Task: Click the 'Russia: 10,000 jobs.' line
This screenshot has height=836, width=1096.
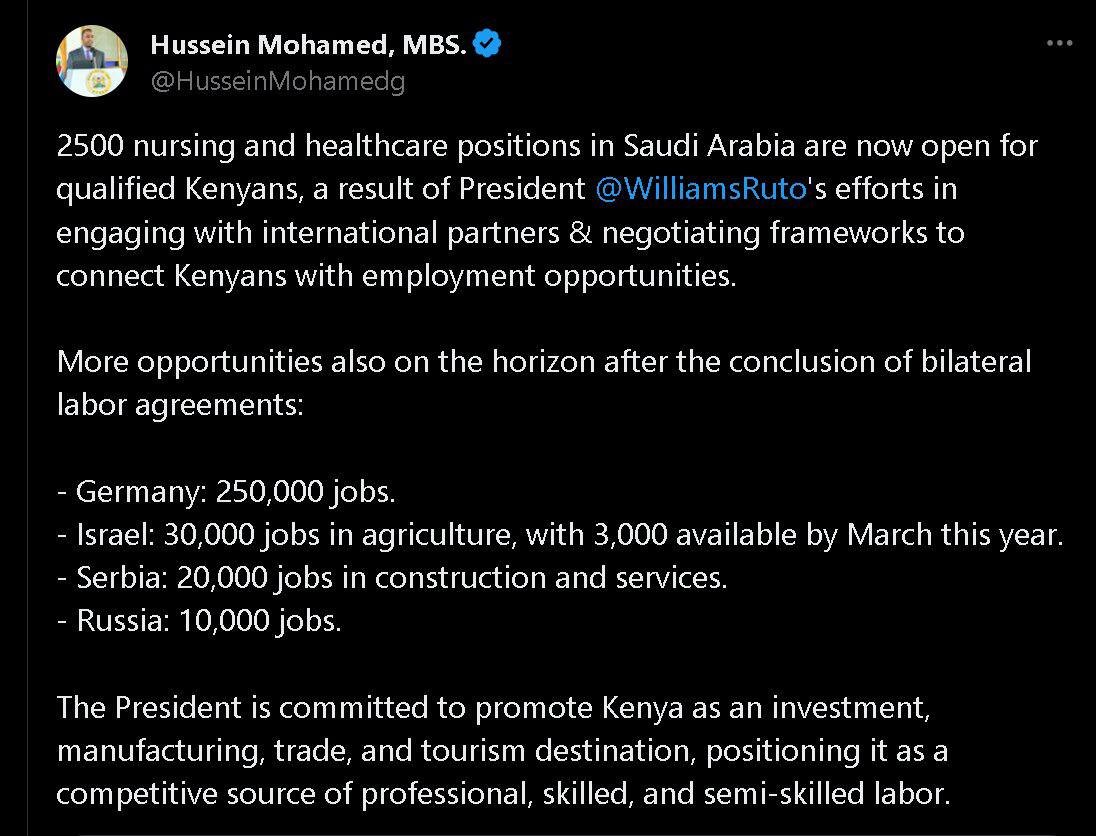Action: point(199,621)
